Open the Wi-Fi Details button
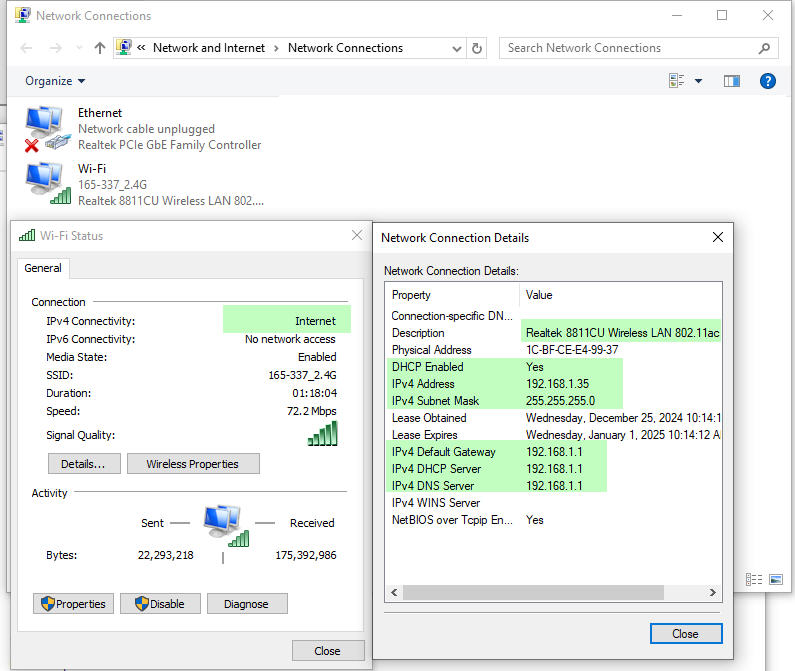The image size is (795, 671). (84, 464)
